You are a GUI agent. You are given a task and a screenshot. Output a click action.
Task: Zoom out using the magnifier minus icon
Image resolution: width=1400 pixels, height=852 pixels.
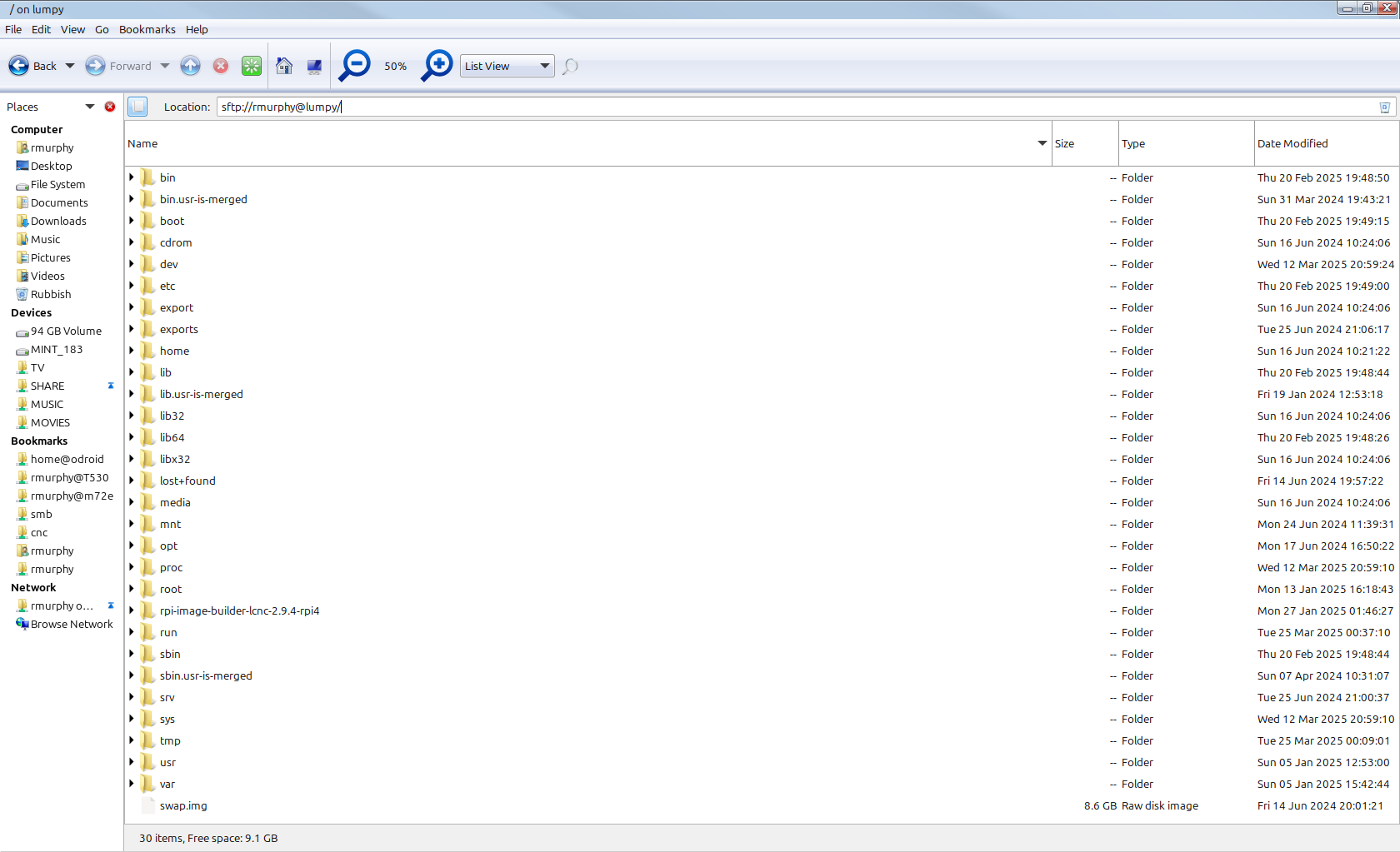tap(354, 66)
